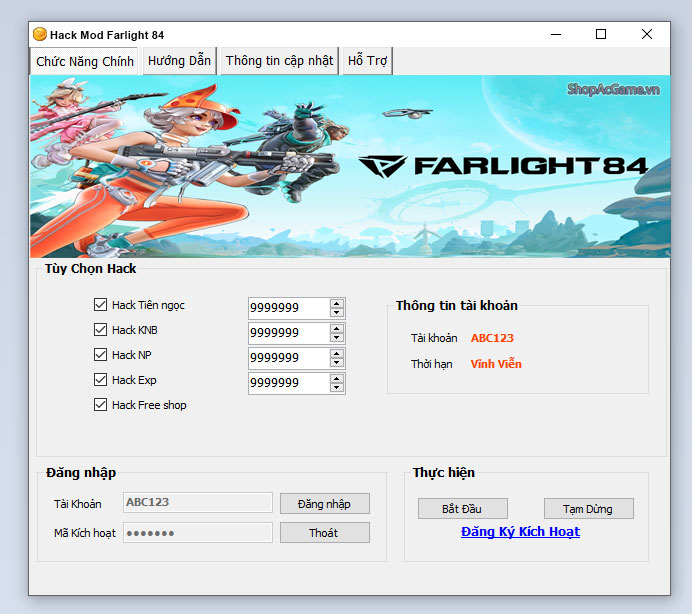Close the Hack Mod Farlight 84 window
The height and width of the screenshot is (616, 693).
click(647, 34)
